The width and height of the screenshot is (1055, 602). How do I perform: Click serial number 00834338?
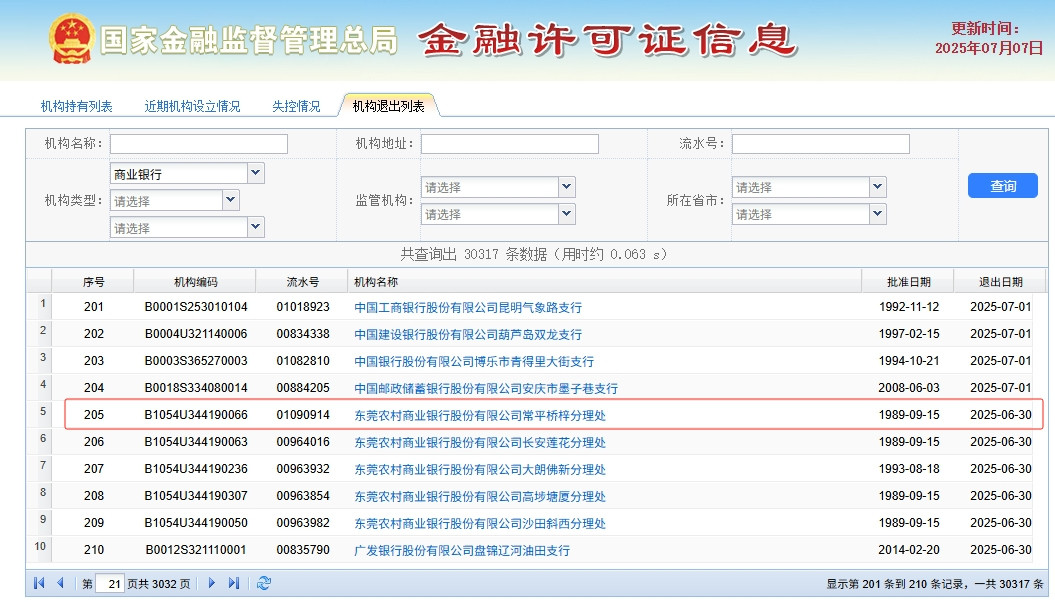(303, 334)
